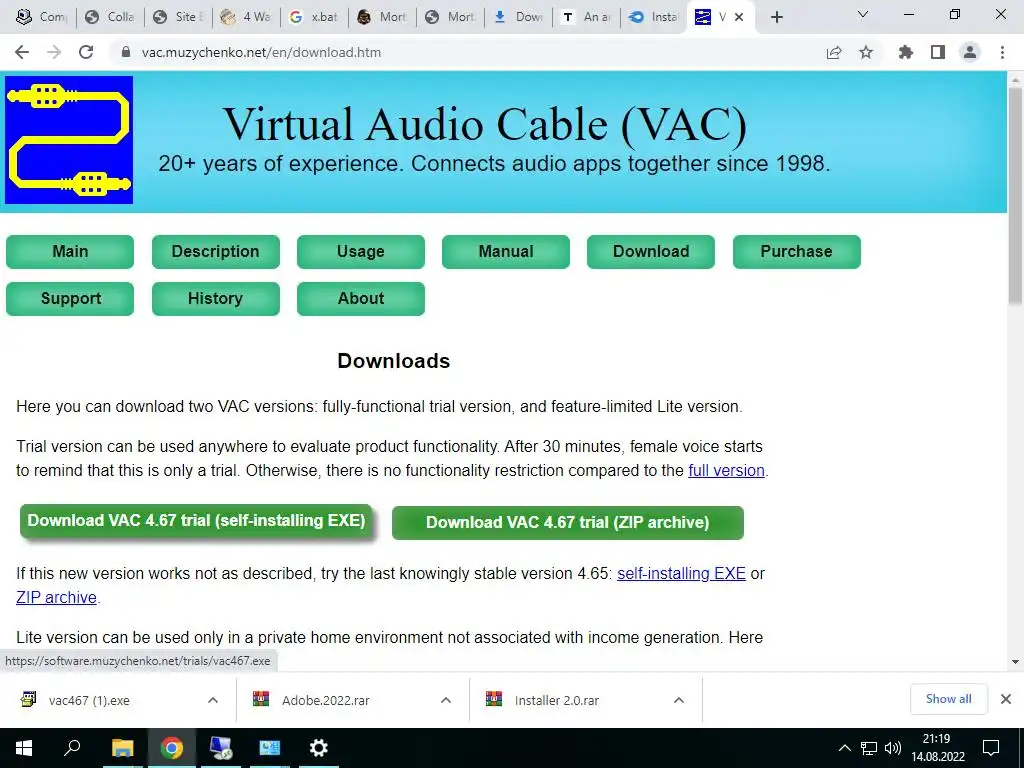Expand options for Installer 2.0.rar download
1024x768 pixels.
[x=679, y=700]
